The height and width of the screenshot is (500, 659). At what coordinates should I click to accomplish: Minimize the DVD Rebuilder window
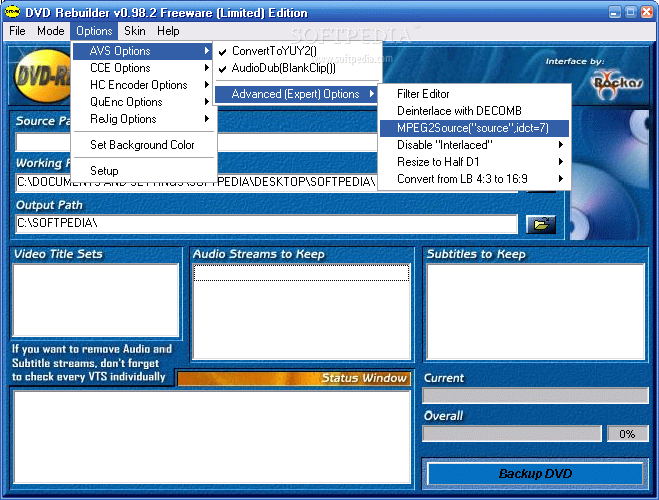coord(614,12)
